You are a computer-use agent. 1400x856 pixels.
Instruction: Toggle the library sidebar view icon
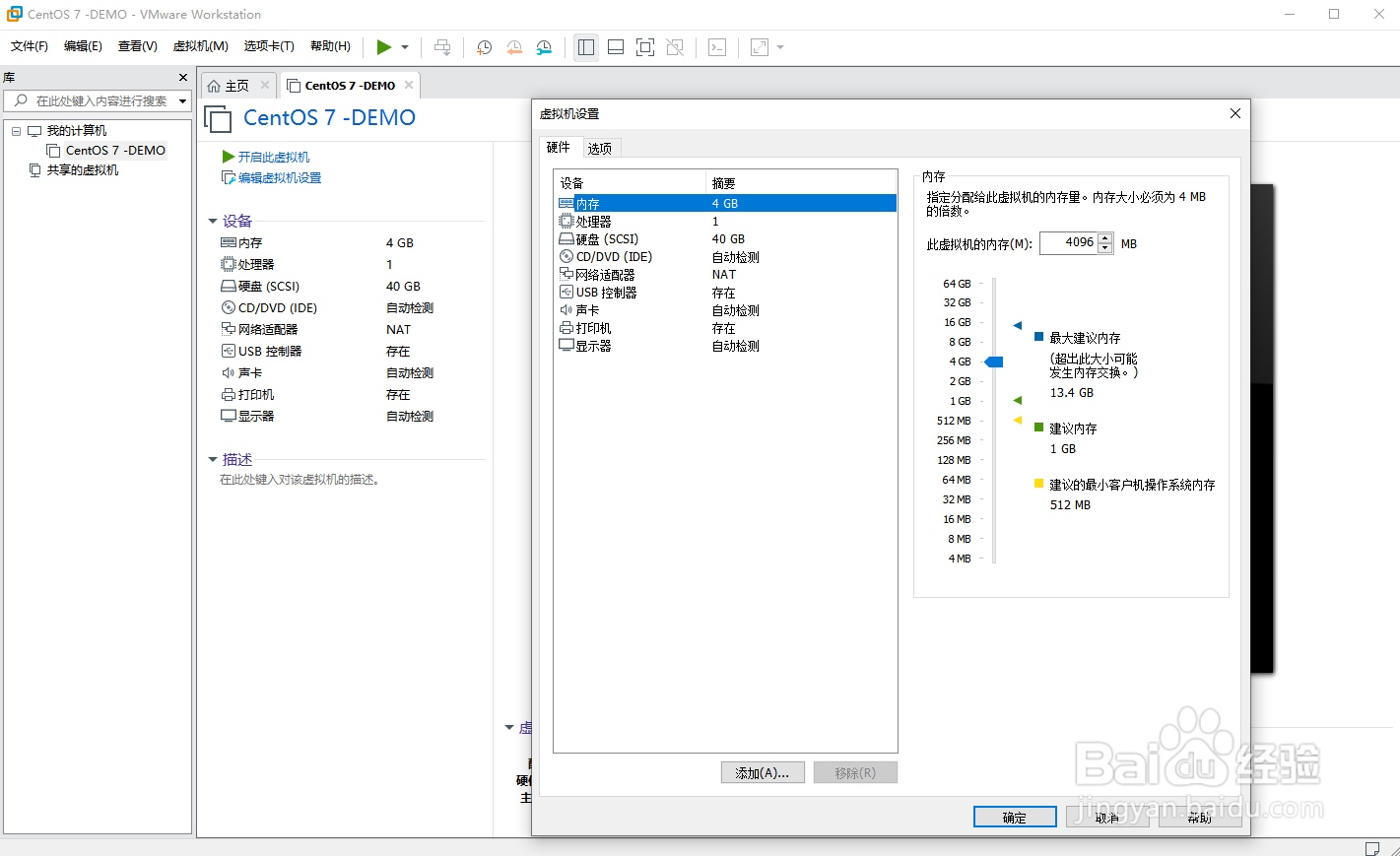click(586, 47)
